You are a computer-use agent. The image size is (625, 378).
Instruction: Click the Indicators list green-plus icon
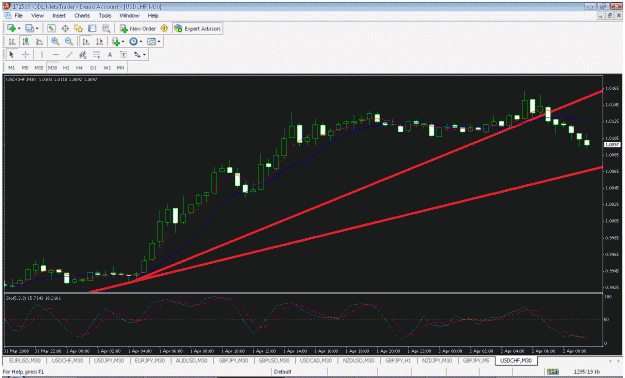(116, 41)
